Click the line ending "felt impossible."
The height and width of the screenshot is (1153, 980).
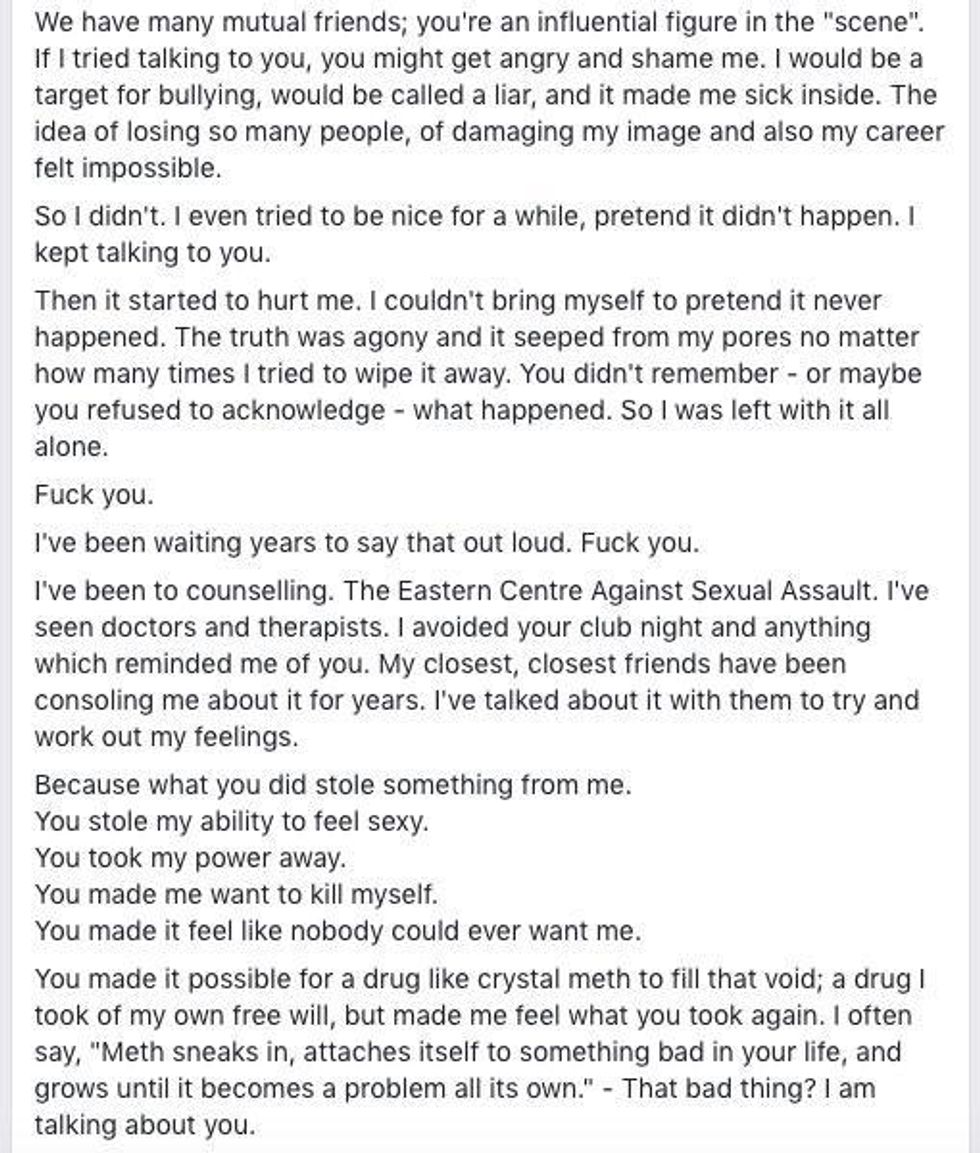[x=127, y=168]
